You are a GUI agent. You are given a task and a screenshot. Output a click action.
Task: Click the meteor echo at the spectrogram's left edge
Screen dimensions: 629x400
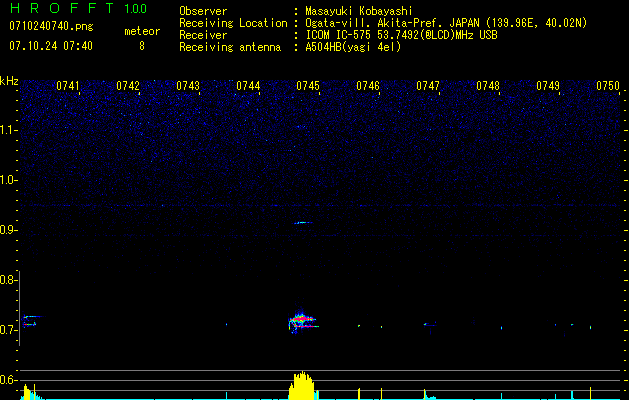pos(31,321)
